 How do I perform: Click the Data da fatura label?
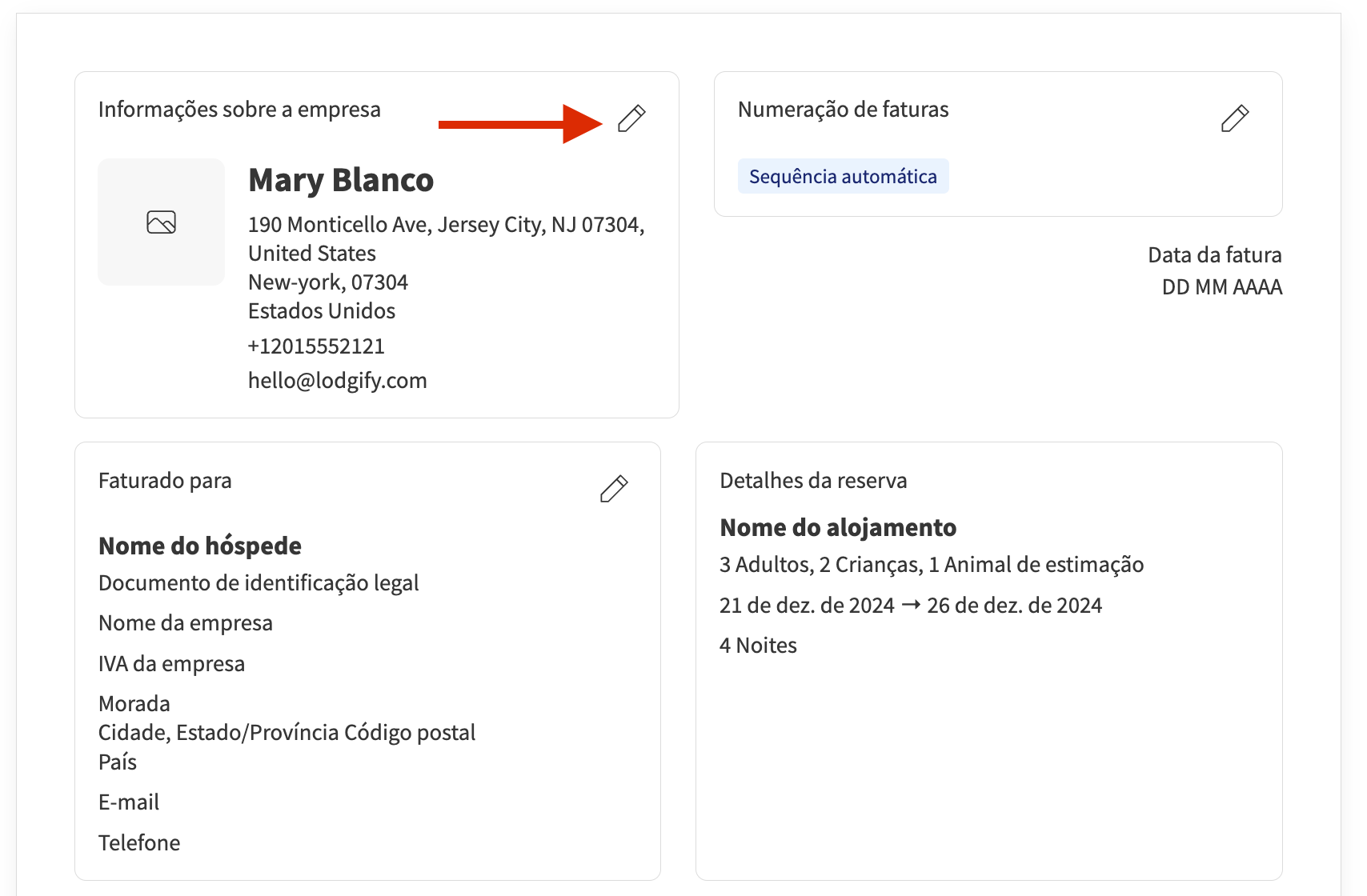tap(1214, 255)
